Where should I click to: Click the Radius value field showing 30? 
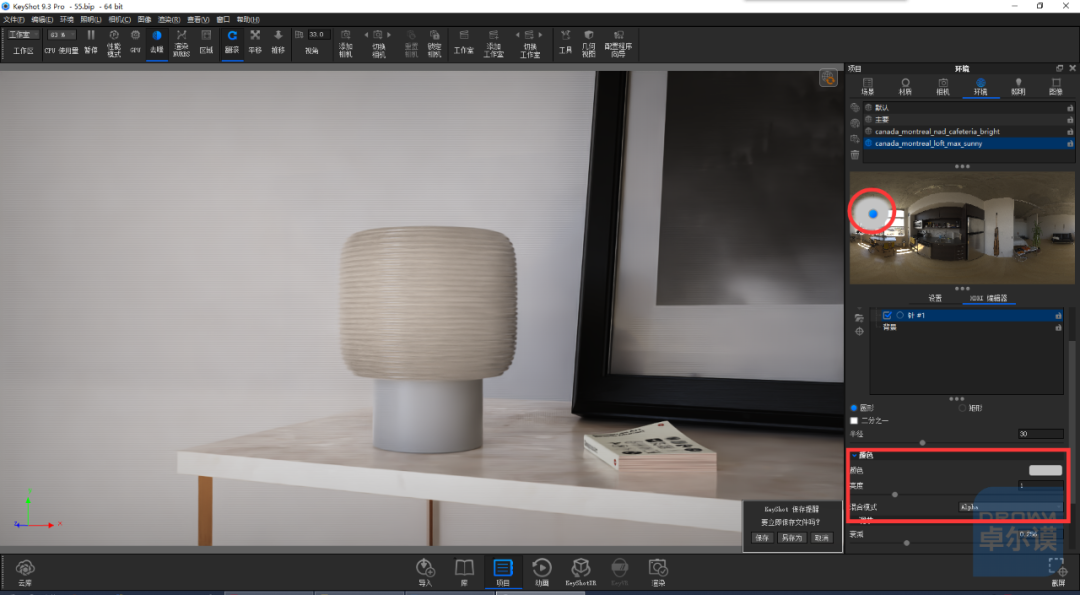(x=1041, y=434)
